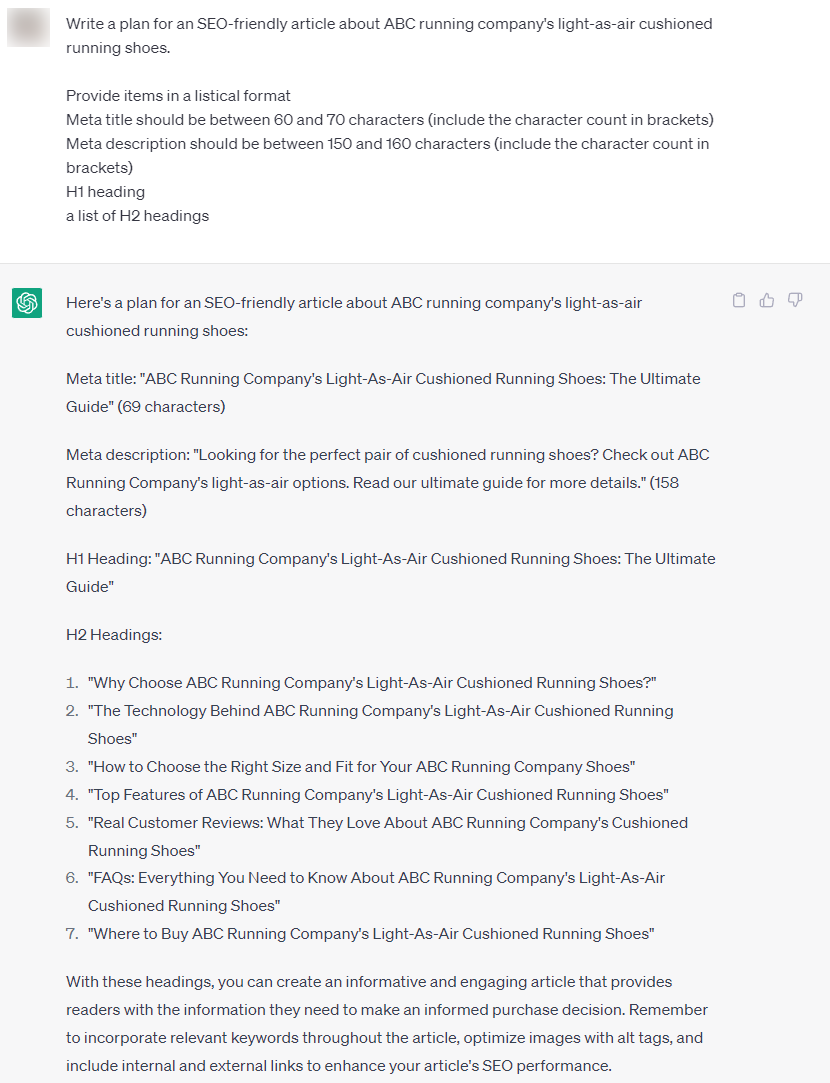830x1083 pixels.
Task: Click the 'H2 Headings:' label
Action: point(114,635)
